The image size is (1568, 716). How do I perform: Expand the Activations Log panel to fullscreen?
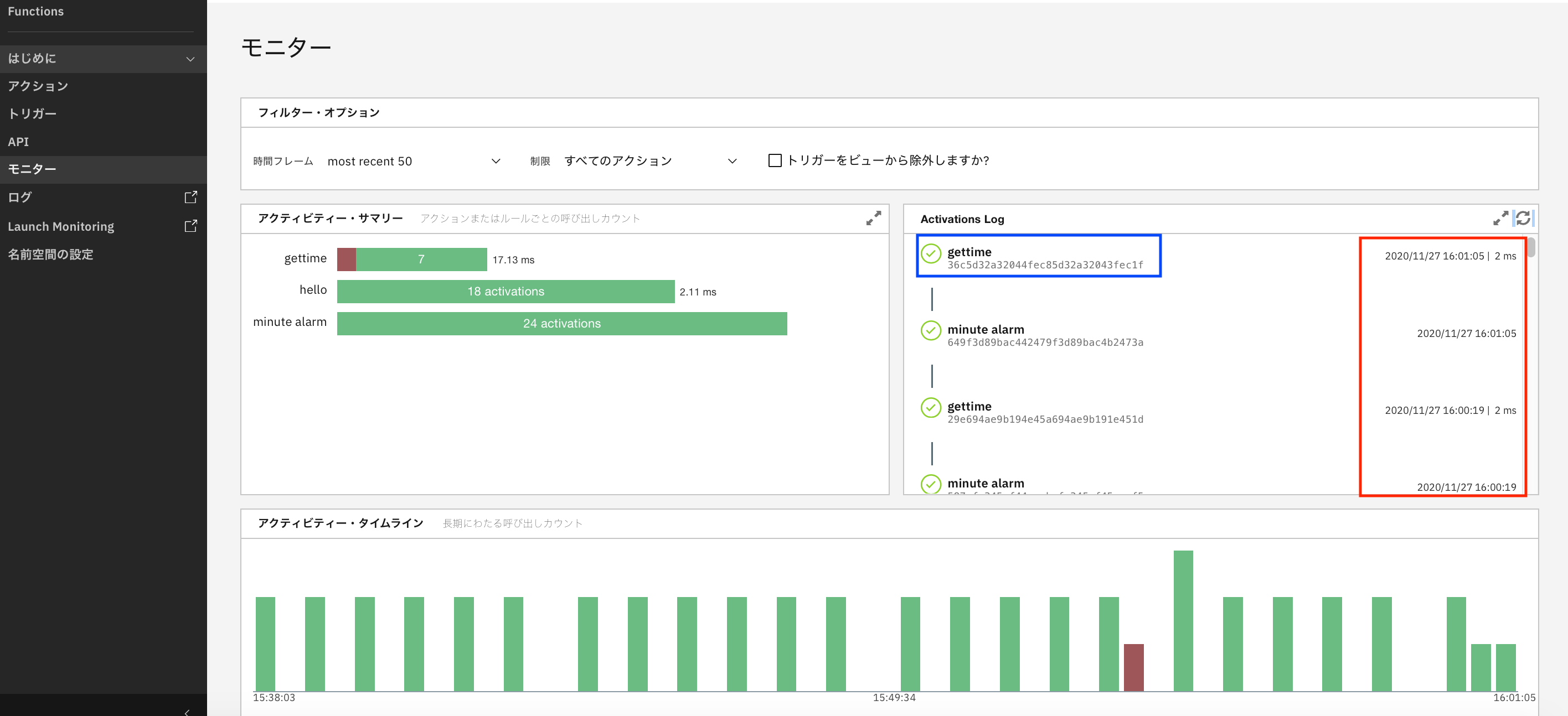pos(1501,219)
